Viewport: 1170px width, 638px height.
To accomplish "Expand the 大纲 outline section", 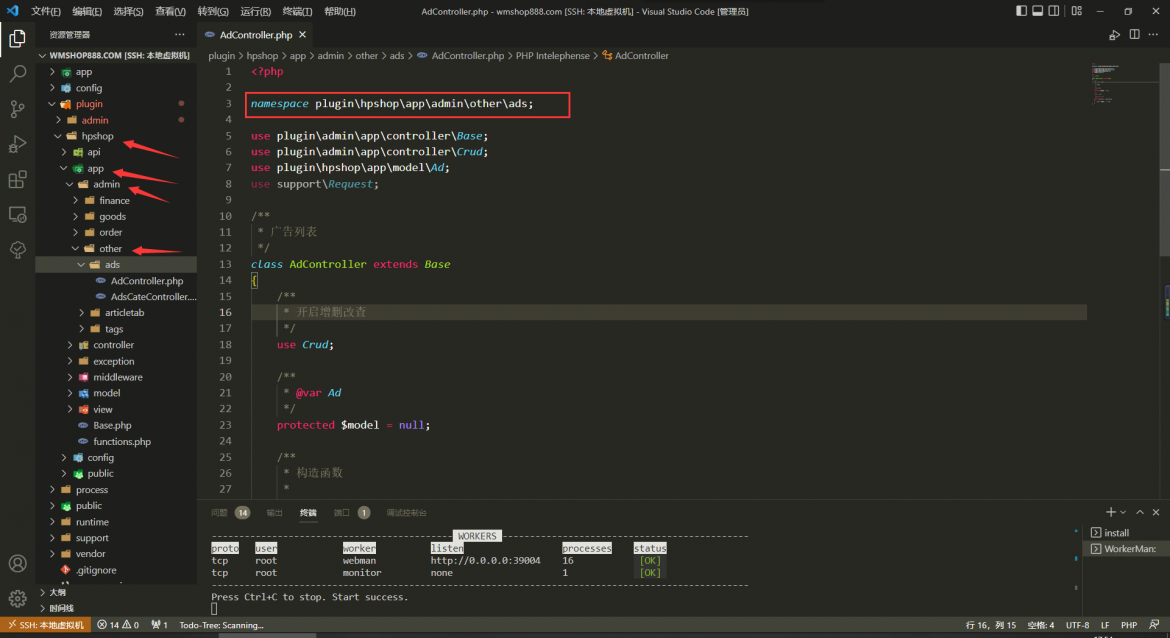I will pyautogui.click(x=116, y=592).
